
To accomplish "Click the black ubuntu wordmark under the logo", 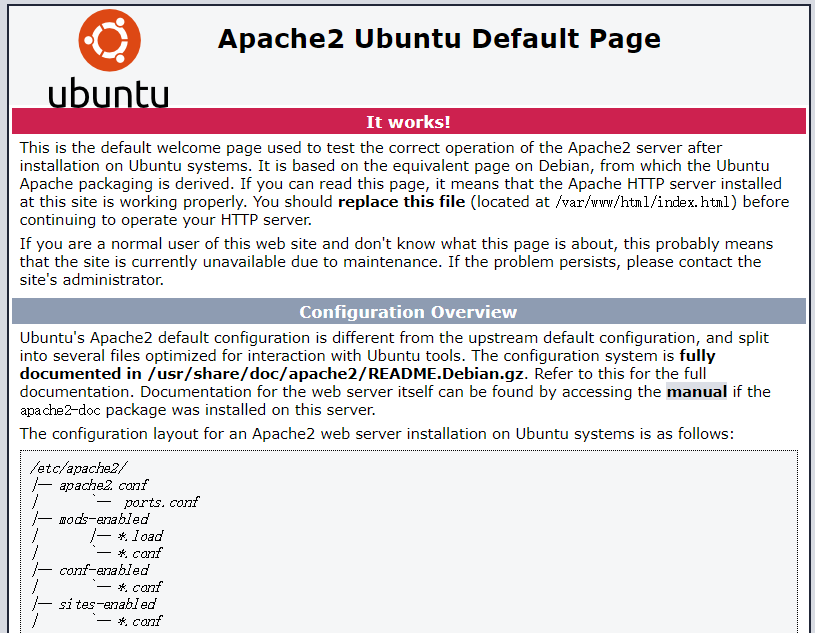I will click(108, 93).
